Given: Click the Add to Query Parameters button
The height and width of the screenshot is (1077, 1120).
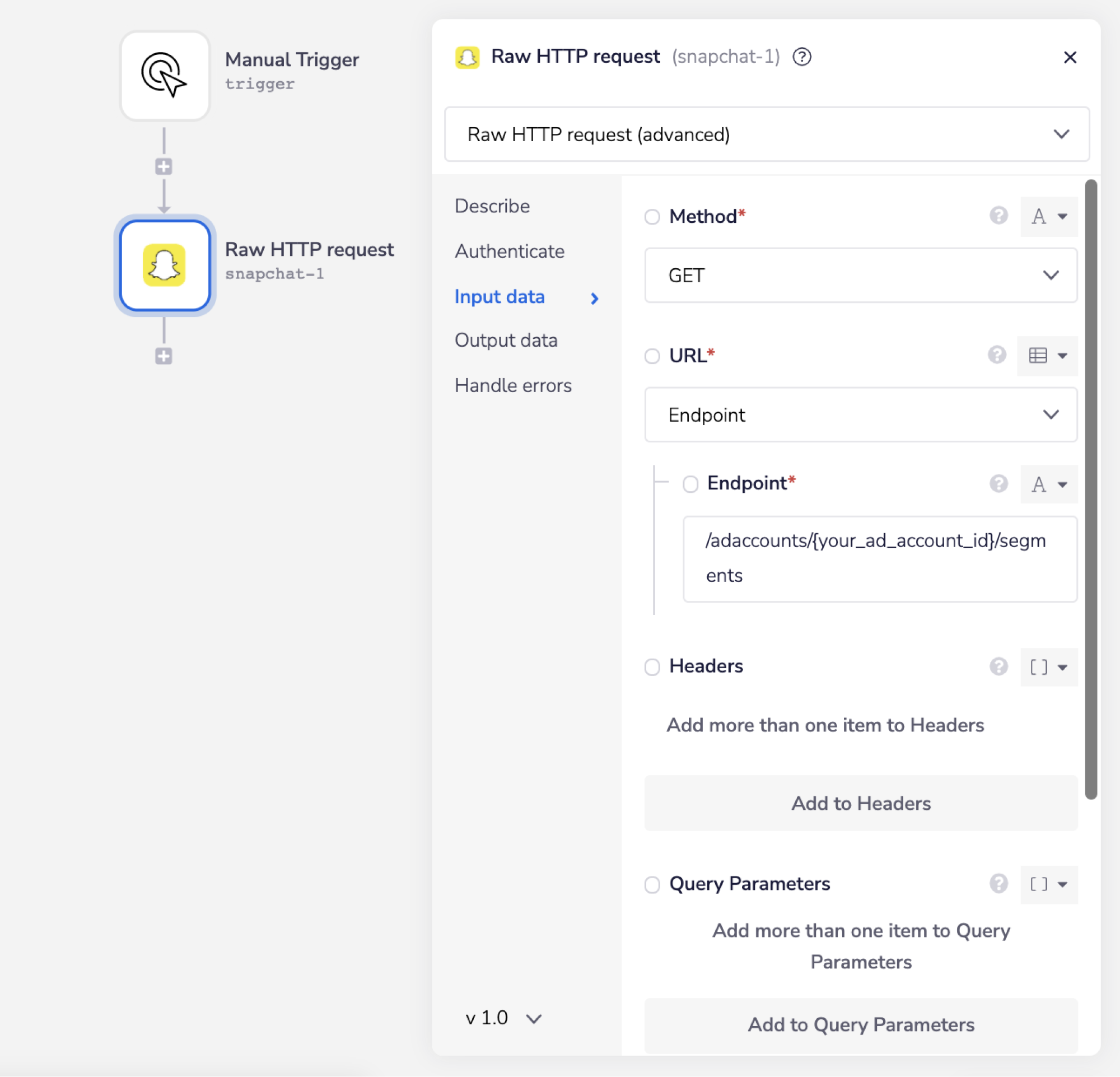Looking at the screenshot, I should point(861,1024).
